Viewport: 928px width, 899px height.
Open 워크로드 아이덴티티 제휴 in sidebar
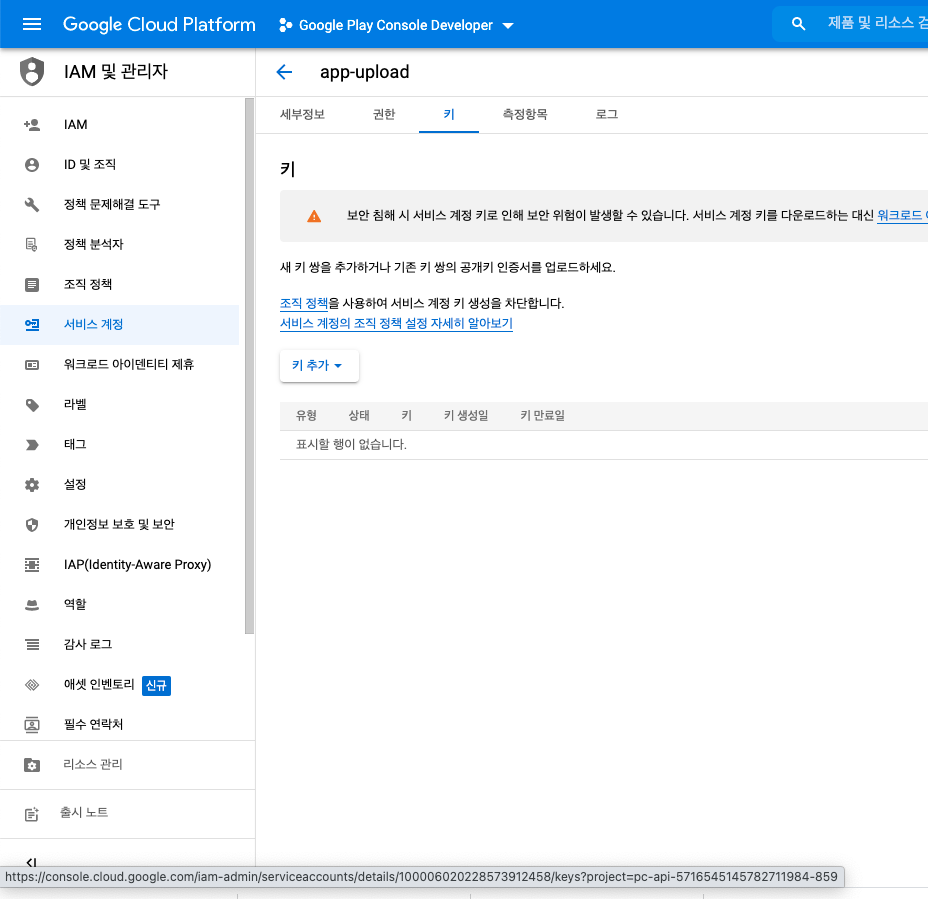click(x=120, y=365)
